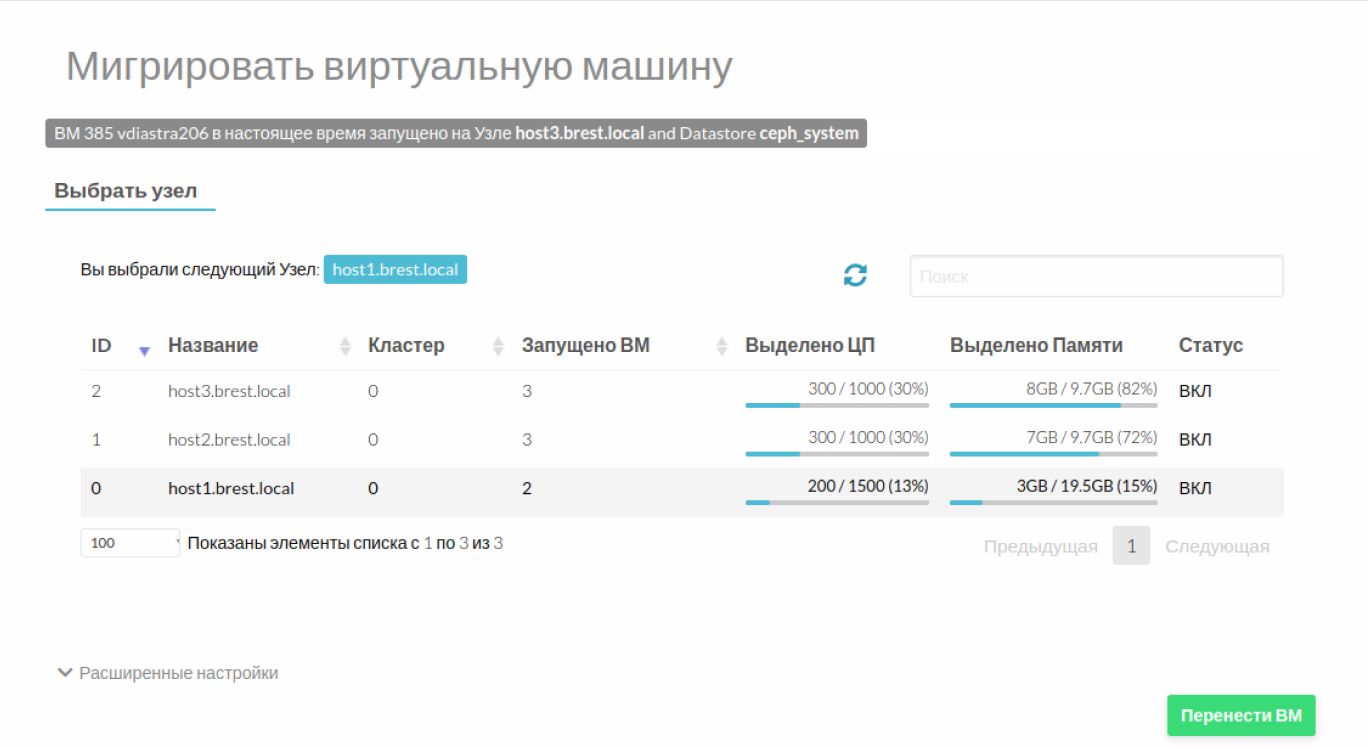Open the page size 100 dropdown

130,543
